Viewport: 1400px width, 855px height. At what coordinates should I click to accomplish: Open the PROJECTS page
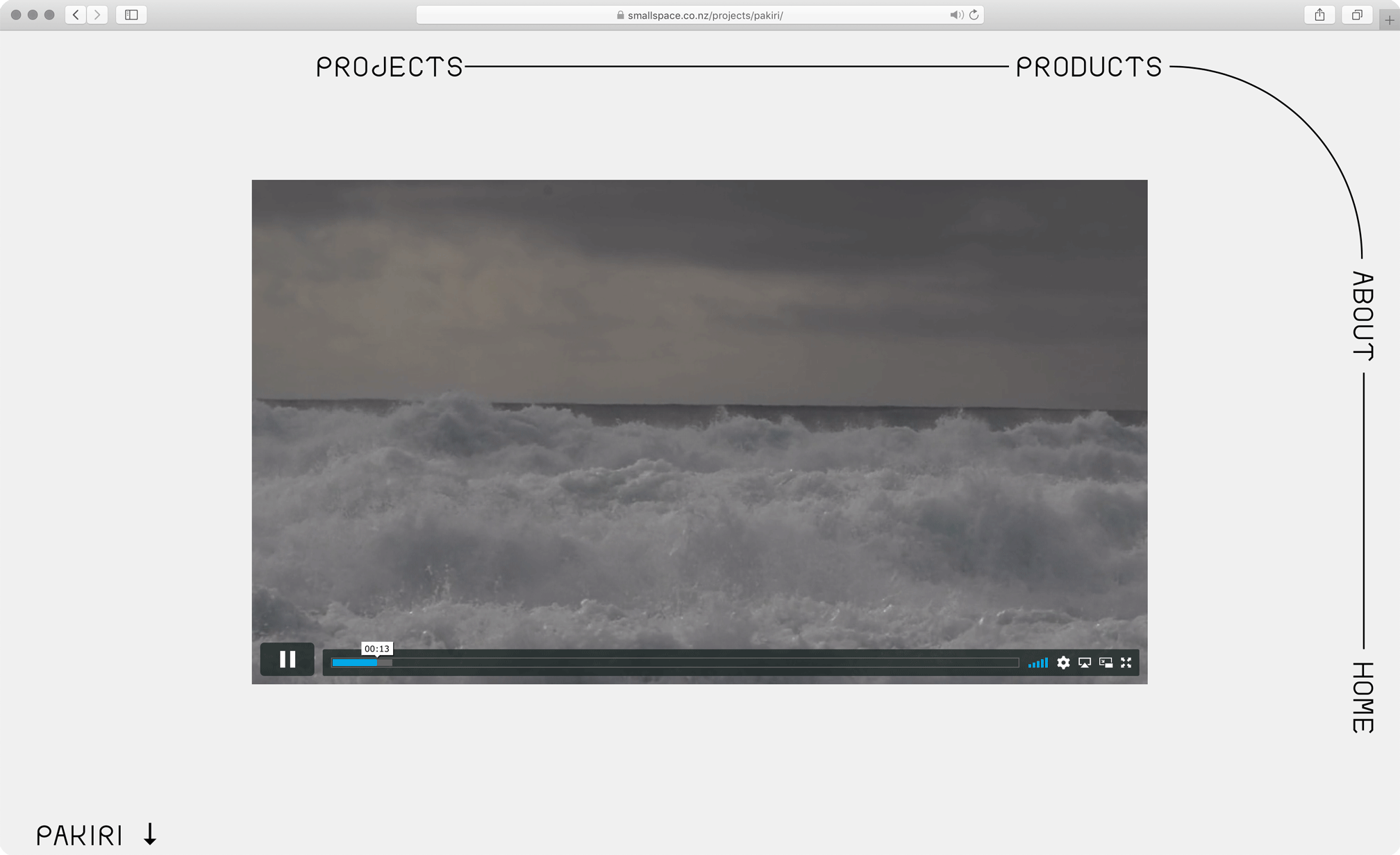point(390,67)
